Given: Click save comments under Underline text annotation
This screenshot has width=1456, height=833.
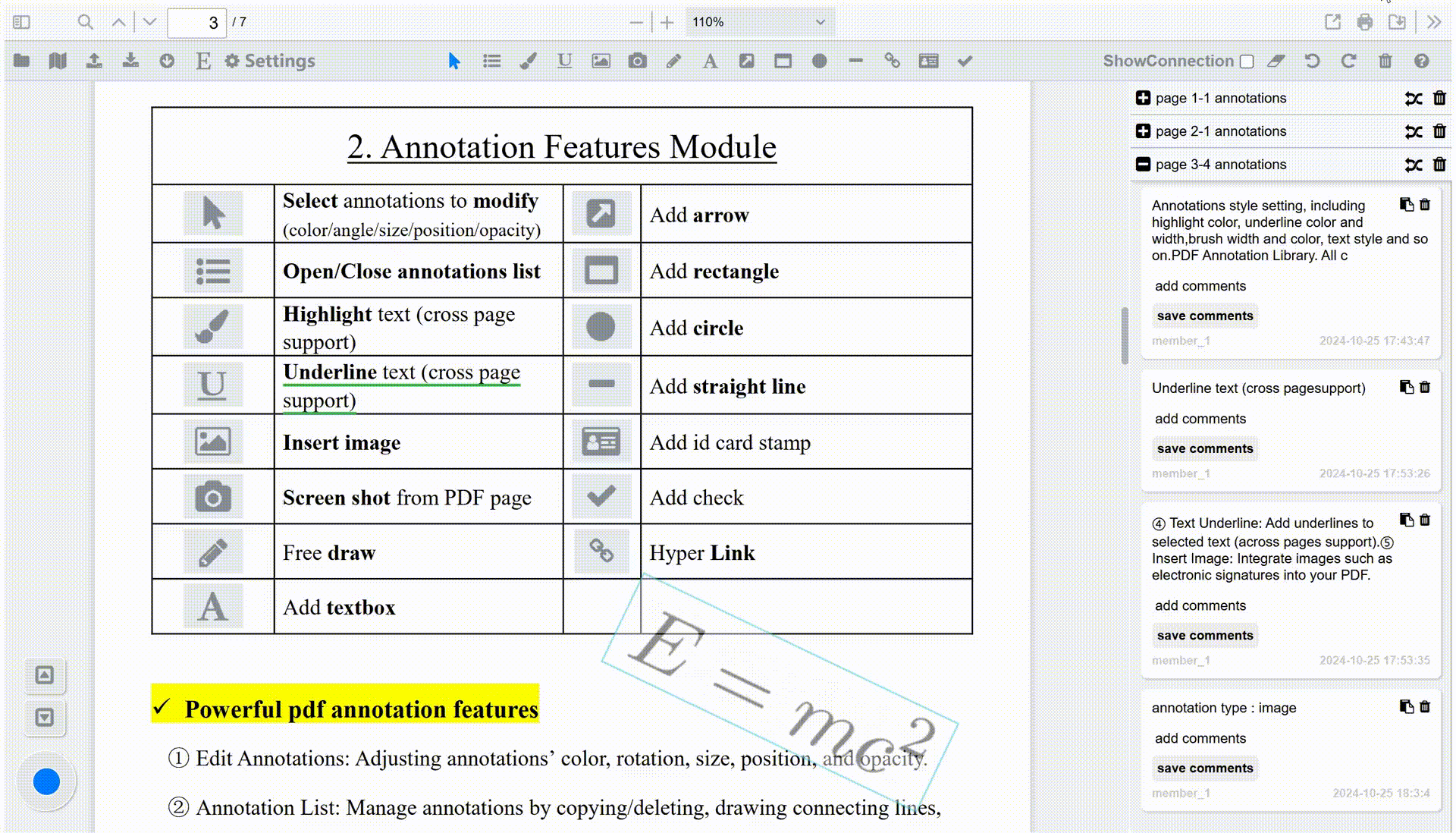Looking at the screenshot, I should [x=1204, y=448].
